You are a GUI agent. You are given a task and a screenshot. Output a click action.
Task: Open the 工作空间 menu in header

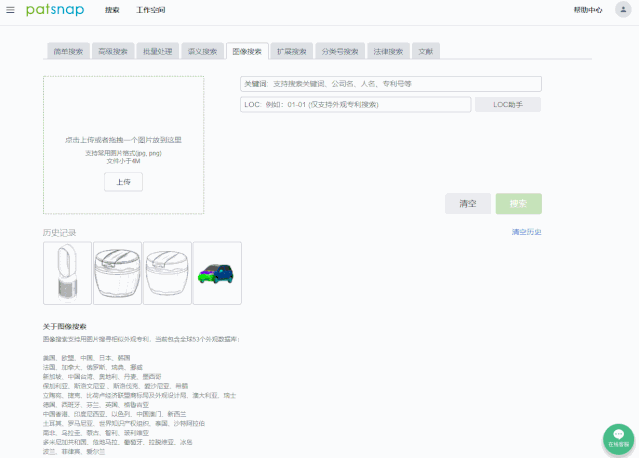151,10
